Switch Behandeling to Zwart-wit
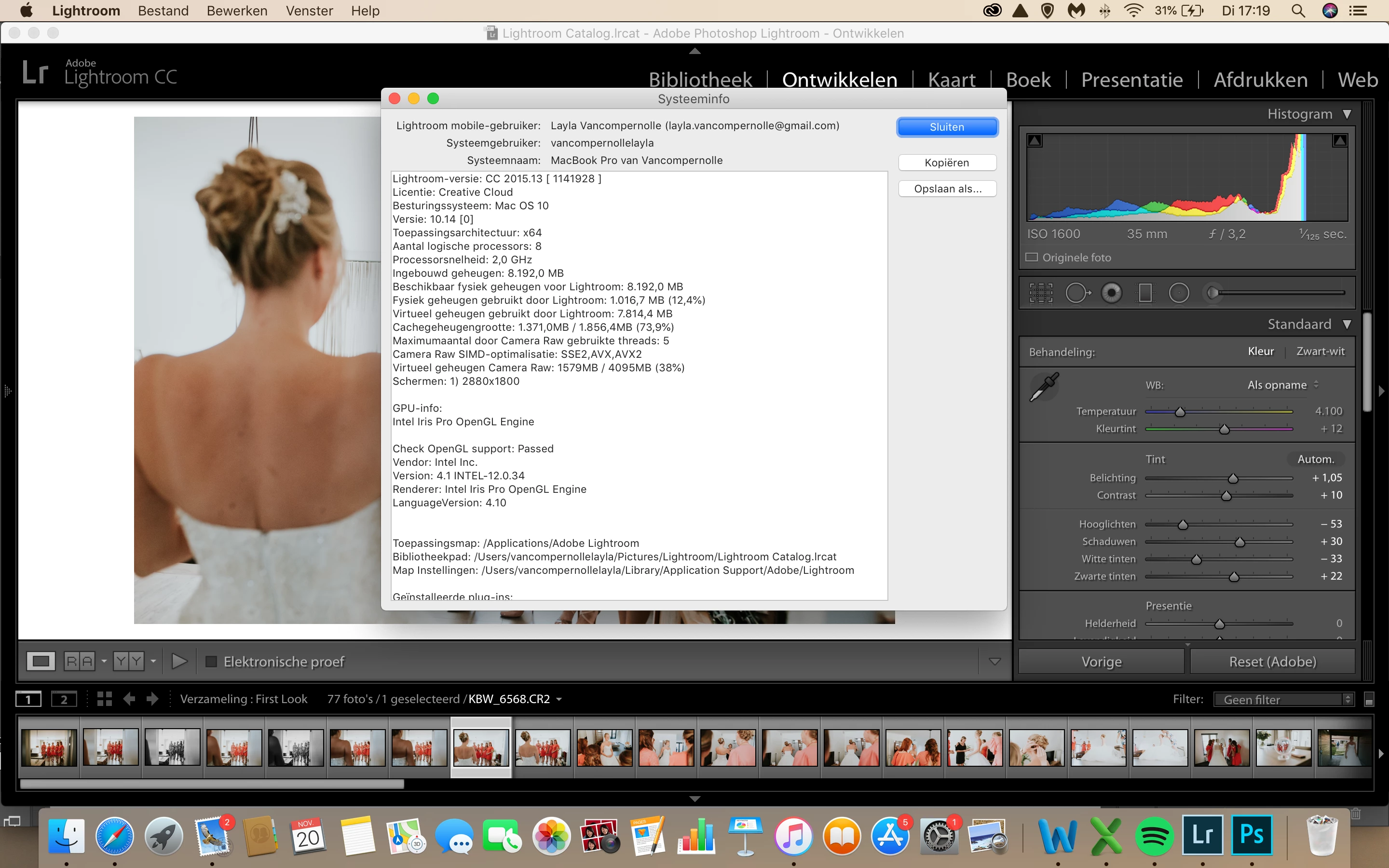The height and width of the screenshot is (868, 1389). (1320, 352)
